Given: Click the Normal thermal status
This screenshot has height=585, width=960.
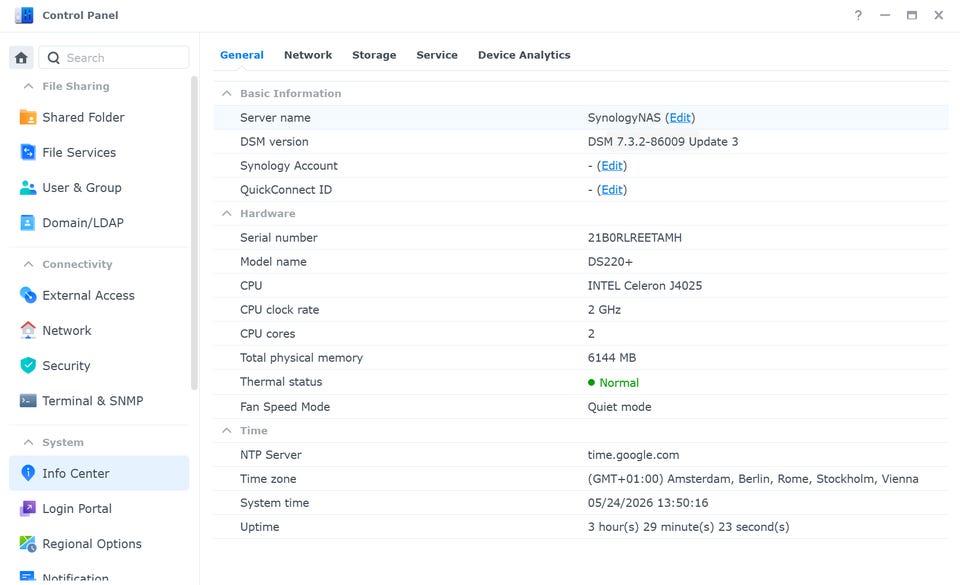Looking at the screenshot, I should click(618, 382).
